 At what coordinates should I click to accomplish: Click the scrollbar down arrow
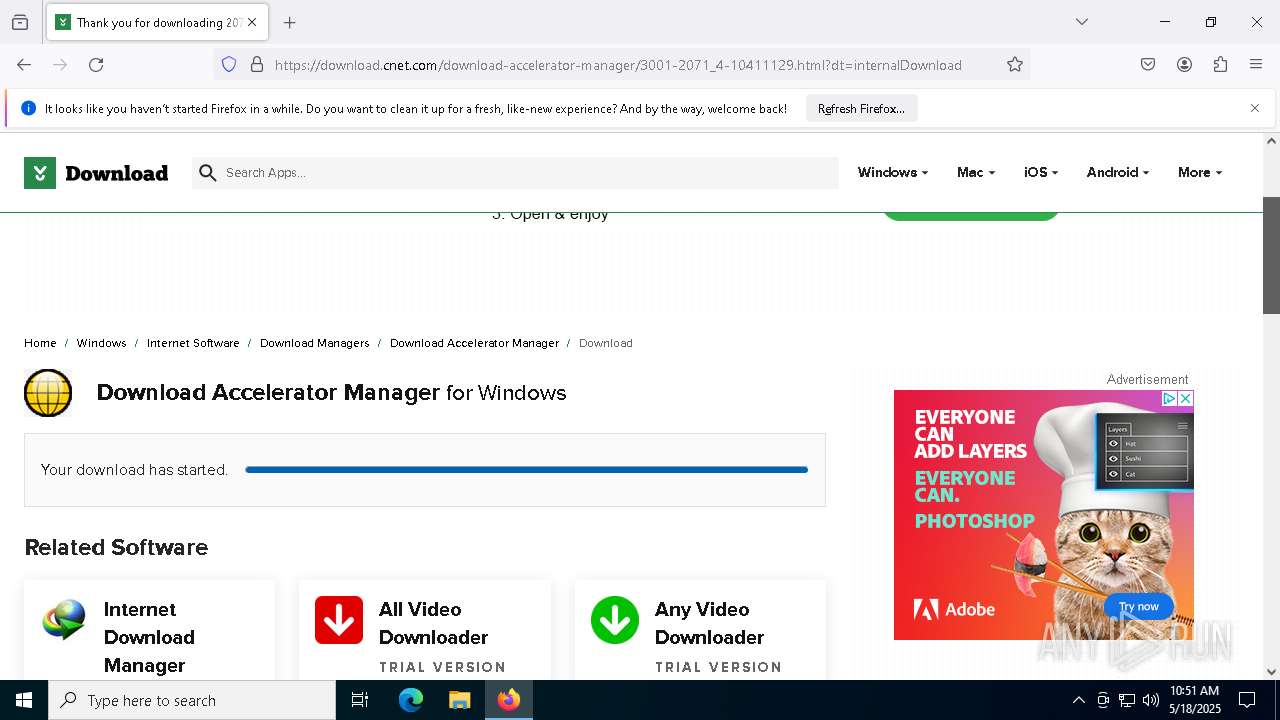[x=1271, y=672]
